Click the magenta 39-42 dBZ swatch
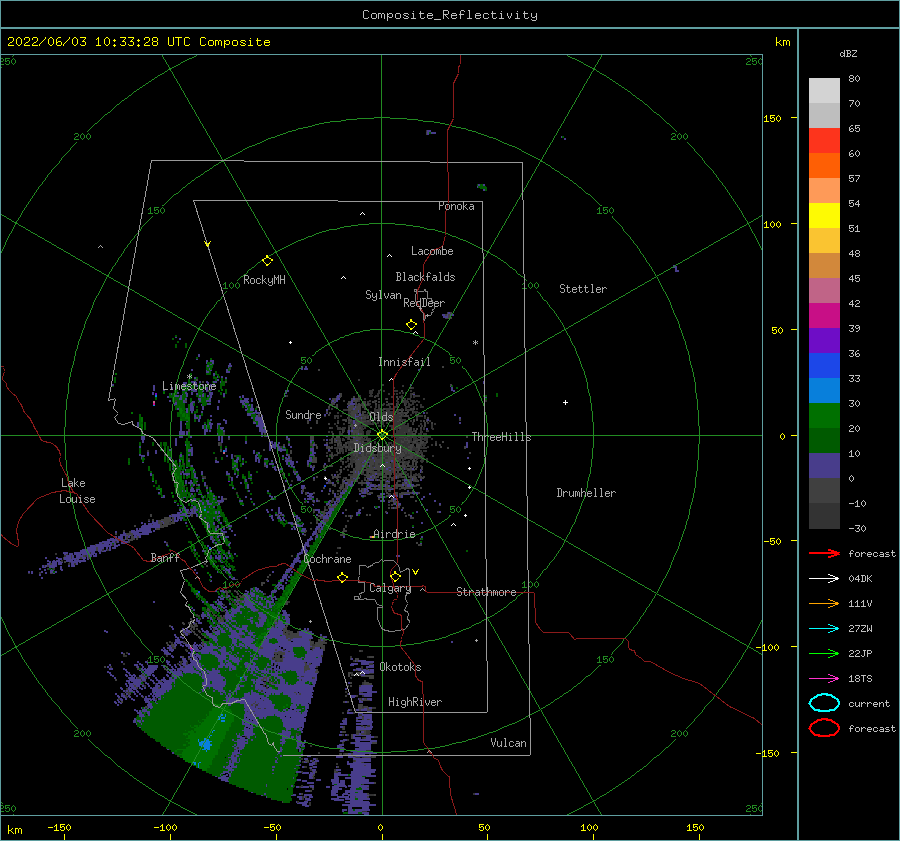The height and width of the screenshot is (841, 900). coord(824,316)
